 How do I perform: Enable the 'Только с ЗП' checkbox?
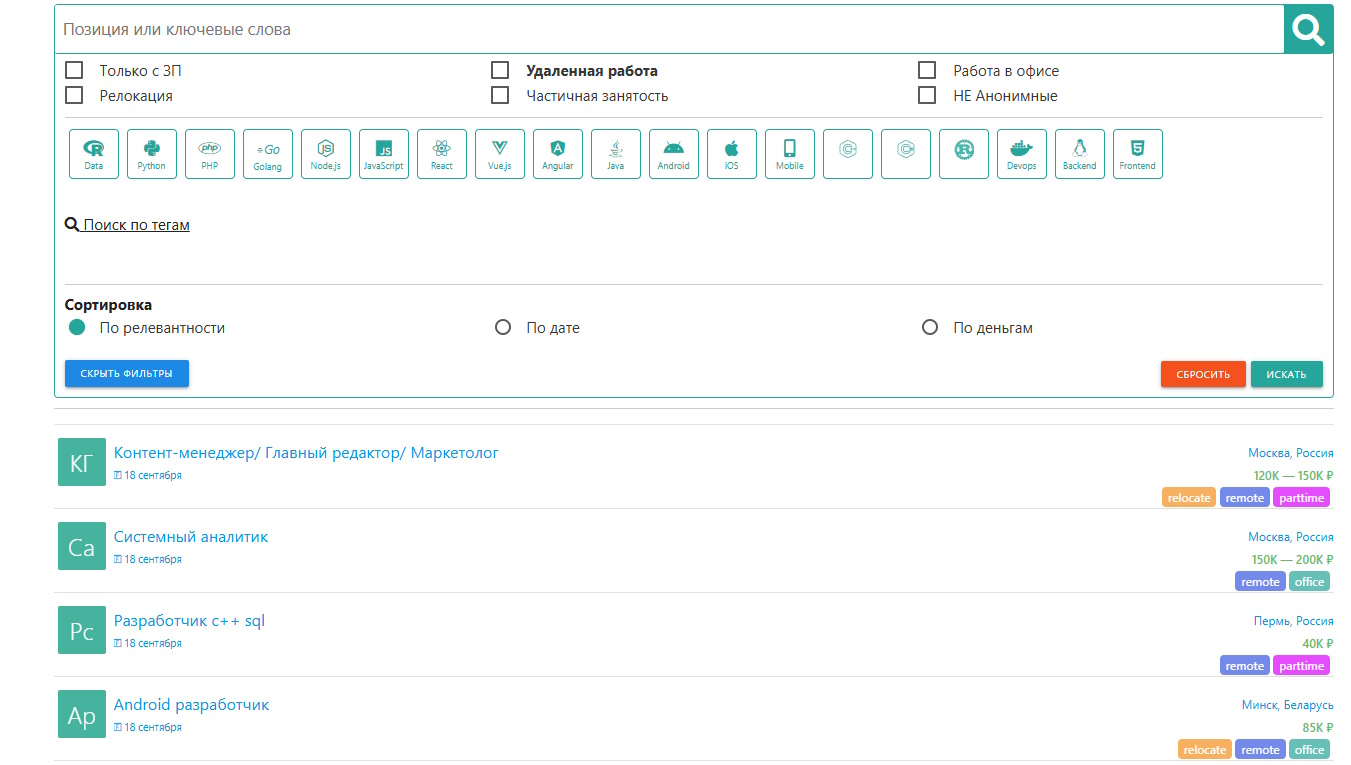(74, 70)
